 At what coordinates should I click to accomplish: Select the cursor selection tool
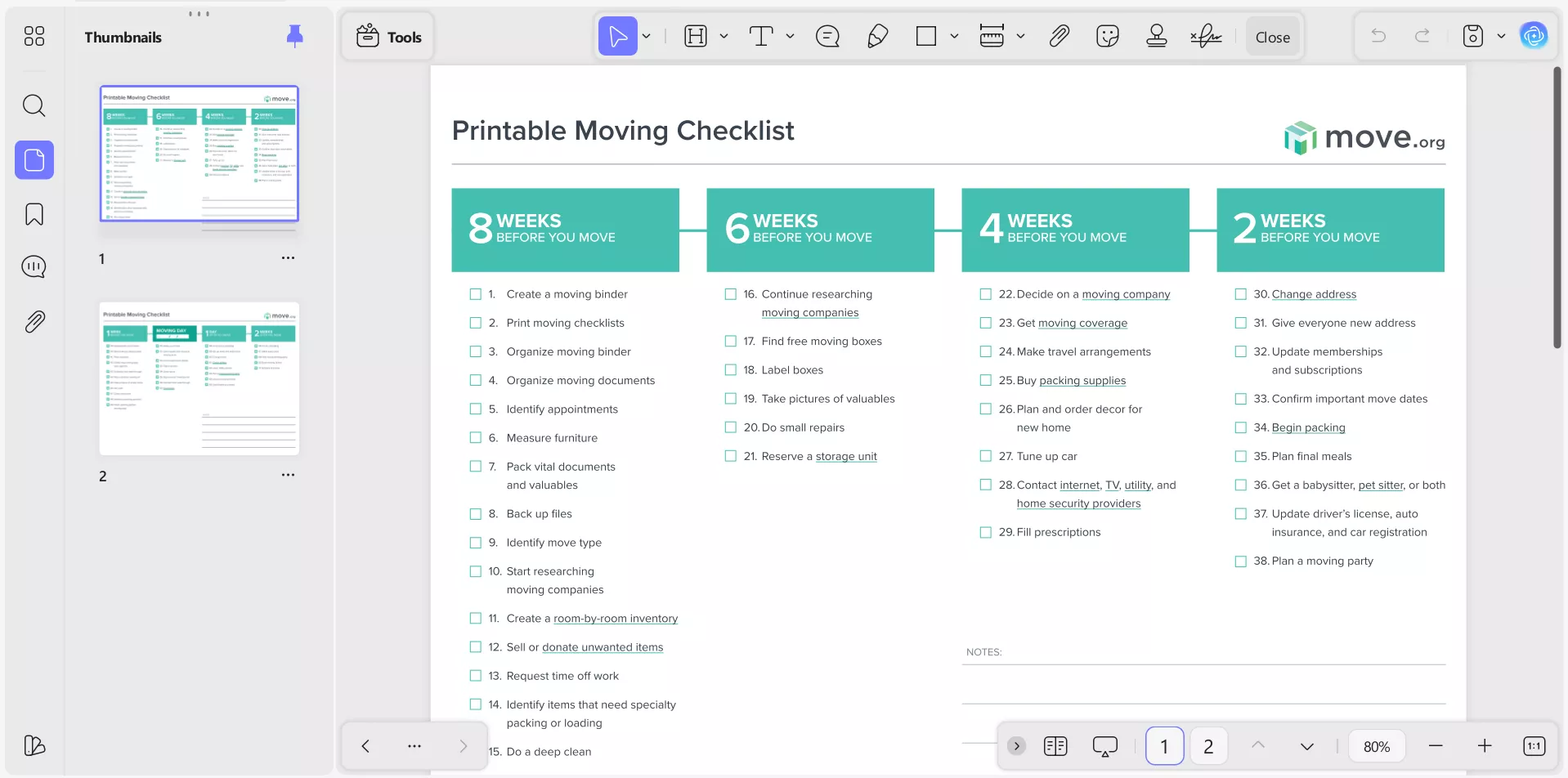[618, 36]
